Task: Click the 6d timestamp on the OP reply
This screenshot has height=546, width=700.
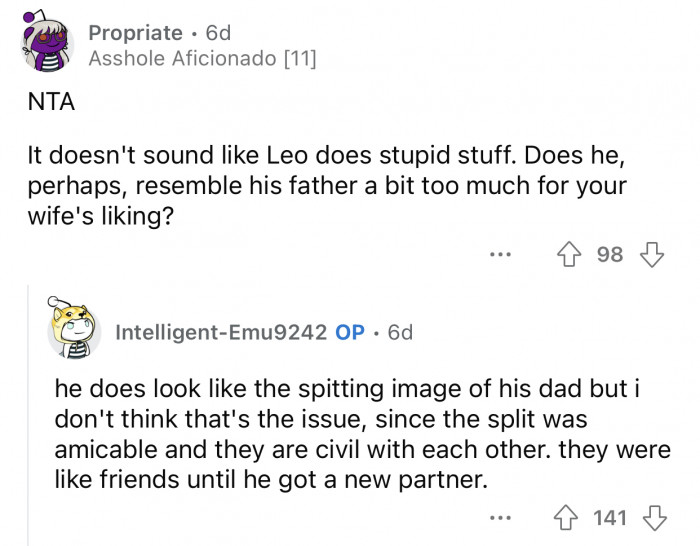Action: click(x=400, y=332)
